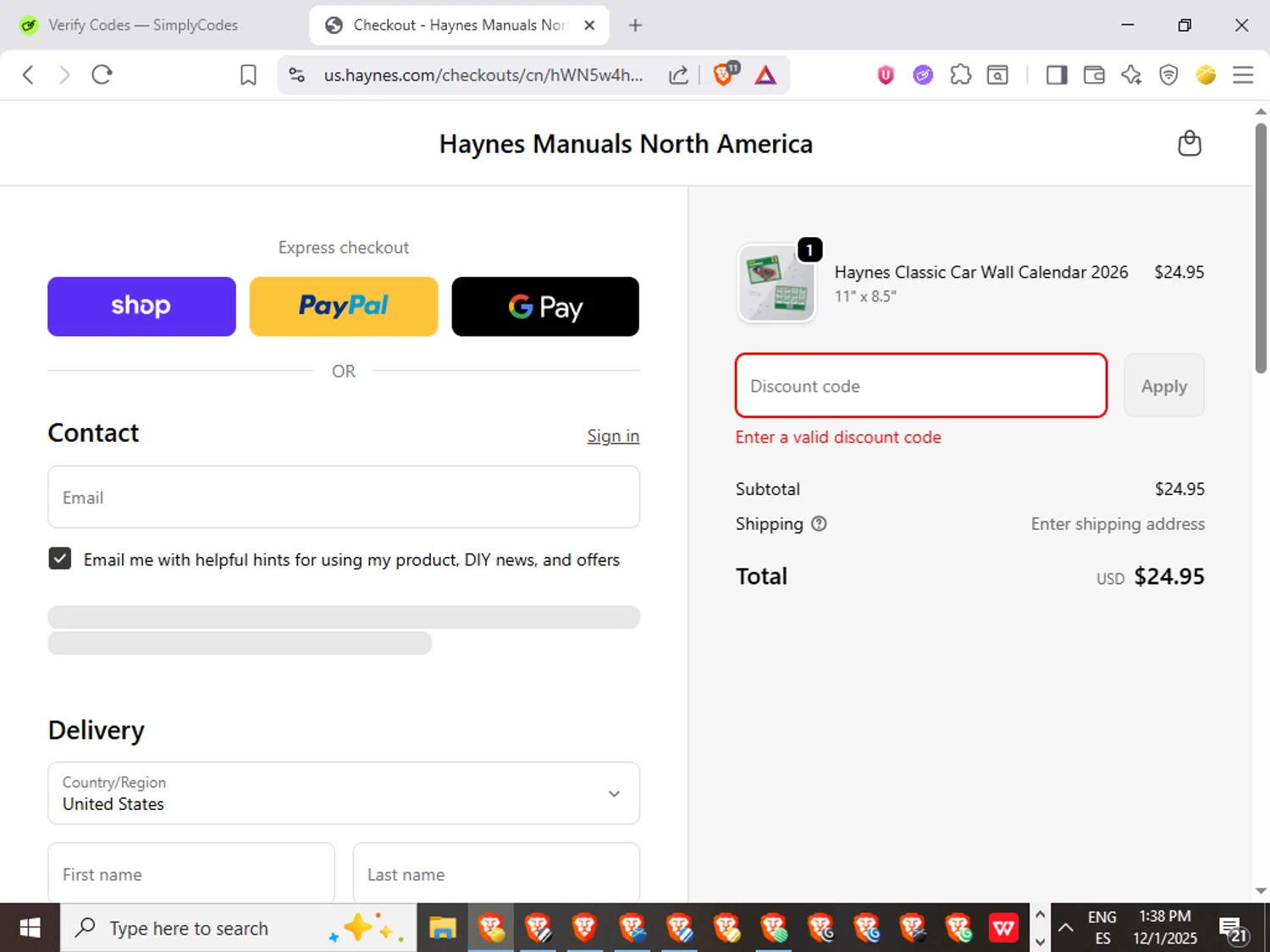This screenshot has width=1270, height=952.
Task: Open the Brave Wallet icon
Action: click(x=1094, y=75)
